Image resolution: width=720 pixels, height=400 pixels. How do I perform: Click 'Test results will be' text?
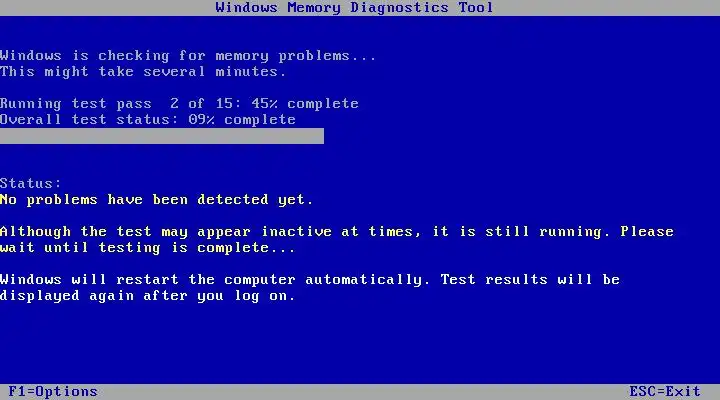[530, 280]
